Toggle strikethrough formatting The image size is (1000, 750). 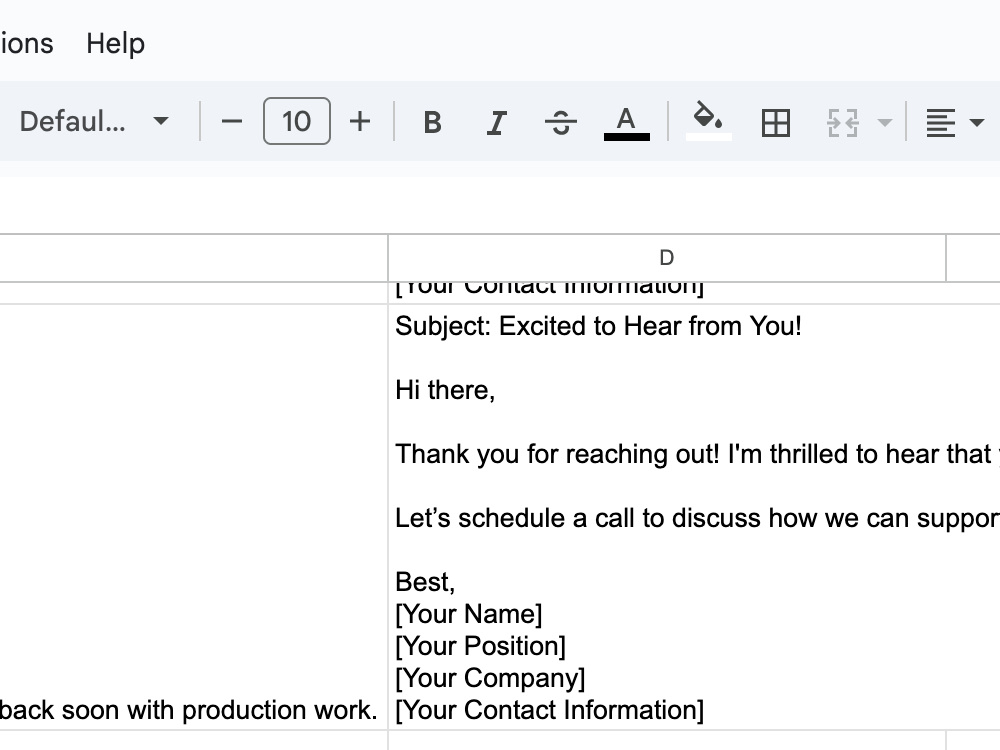[561, 121]
